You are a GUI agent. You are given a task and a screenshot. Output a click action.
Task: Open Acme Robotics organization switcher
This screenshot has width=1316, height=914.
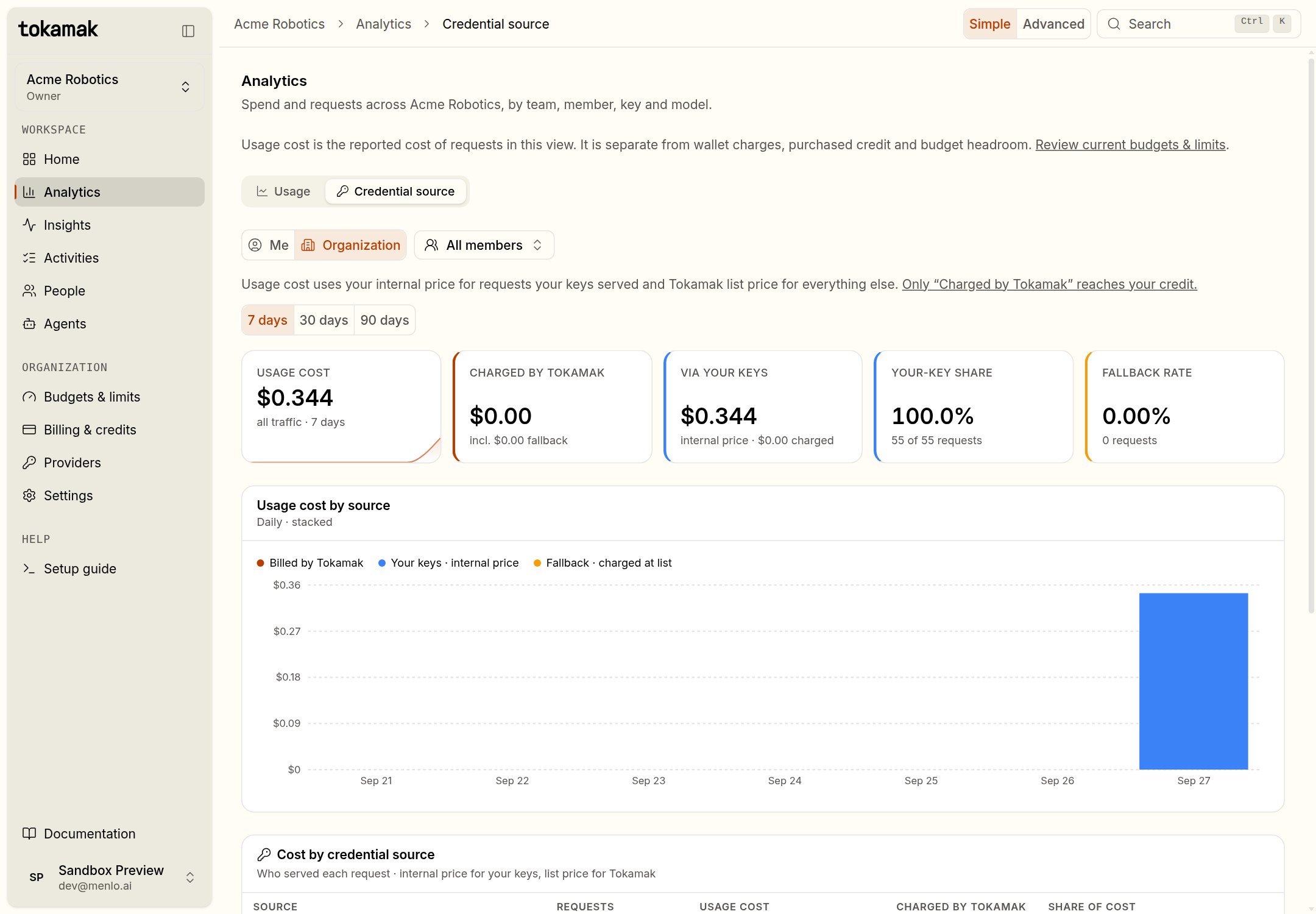pos(110,87)
